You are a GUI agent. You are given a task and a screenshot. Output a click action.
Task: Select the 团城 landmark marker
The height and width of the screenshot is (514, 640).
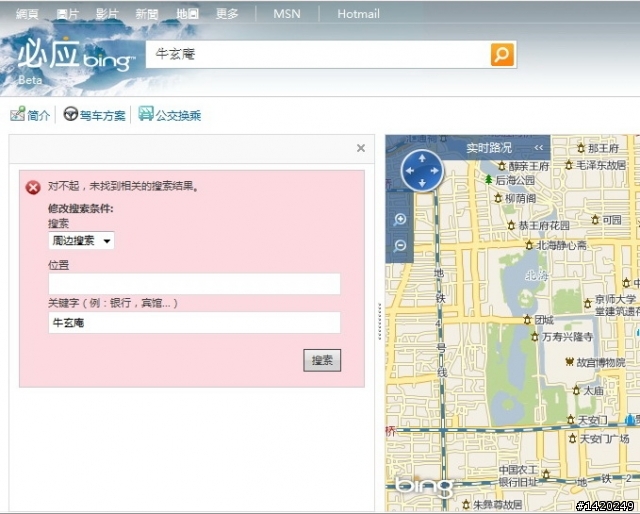(527, 320)
